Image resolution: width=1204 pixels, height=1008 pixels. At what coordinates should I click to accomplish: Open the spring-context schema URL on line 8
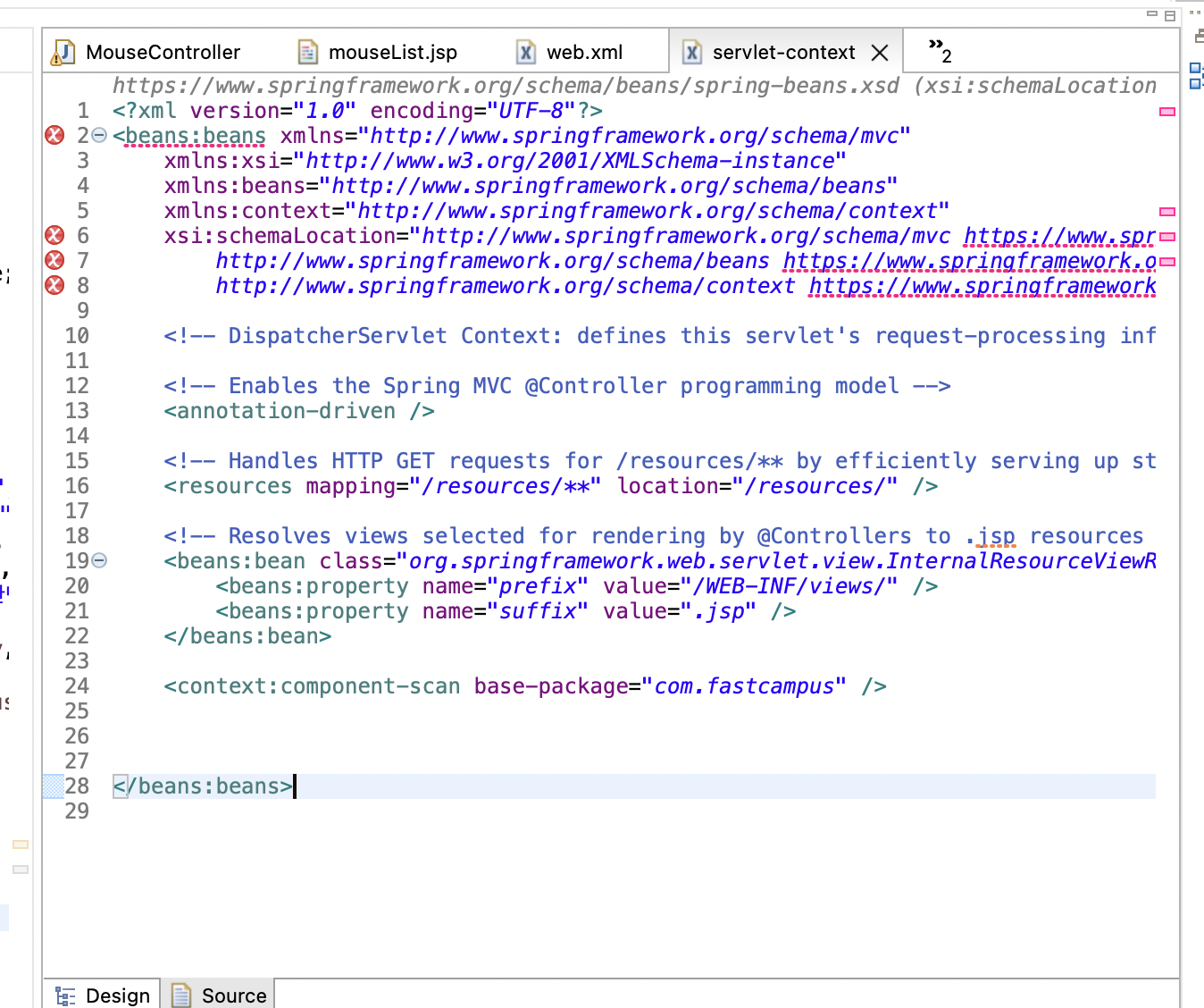coord(982,286)
